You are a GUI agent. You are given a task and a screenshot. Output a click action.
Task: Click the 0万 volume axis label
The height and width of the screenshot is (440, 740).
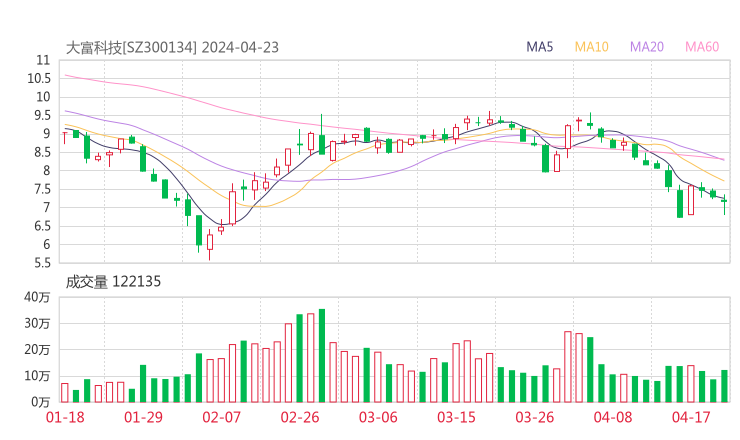click(x=40, y=402)
